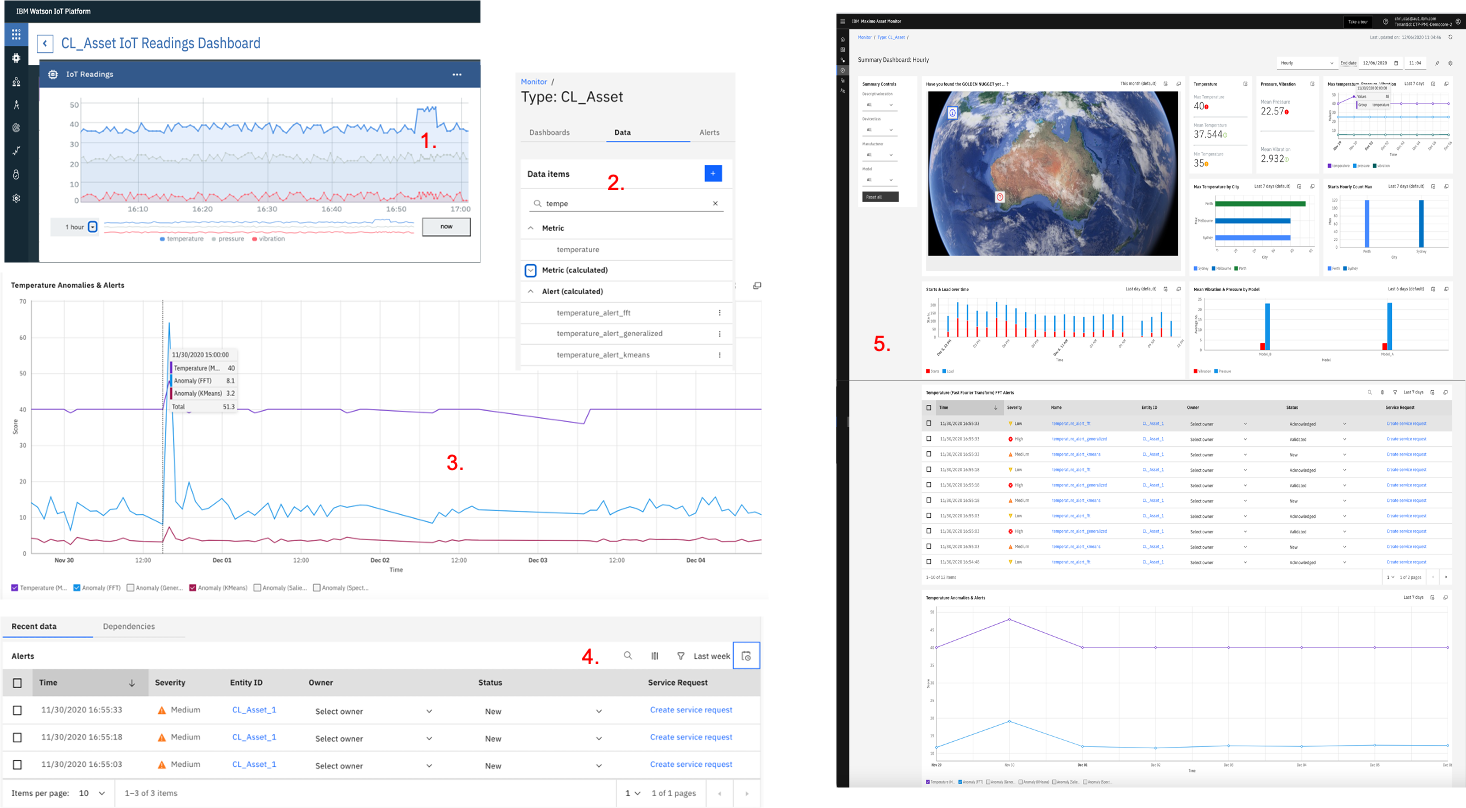The width and height of the screenshot is (1466, 808).
Task: Open options for temperature_alert_fft
Action: point(719,313)
